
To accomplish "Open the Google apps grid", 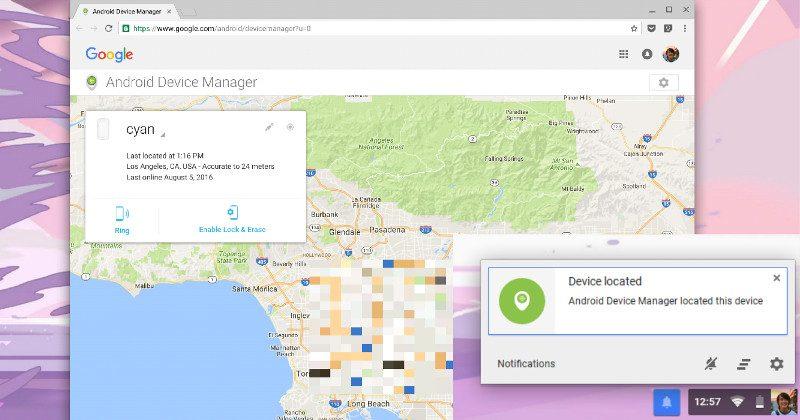I will (624, 54).
